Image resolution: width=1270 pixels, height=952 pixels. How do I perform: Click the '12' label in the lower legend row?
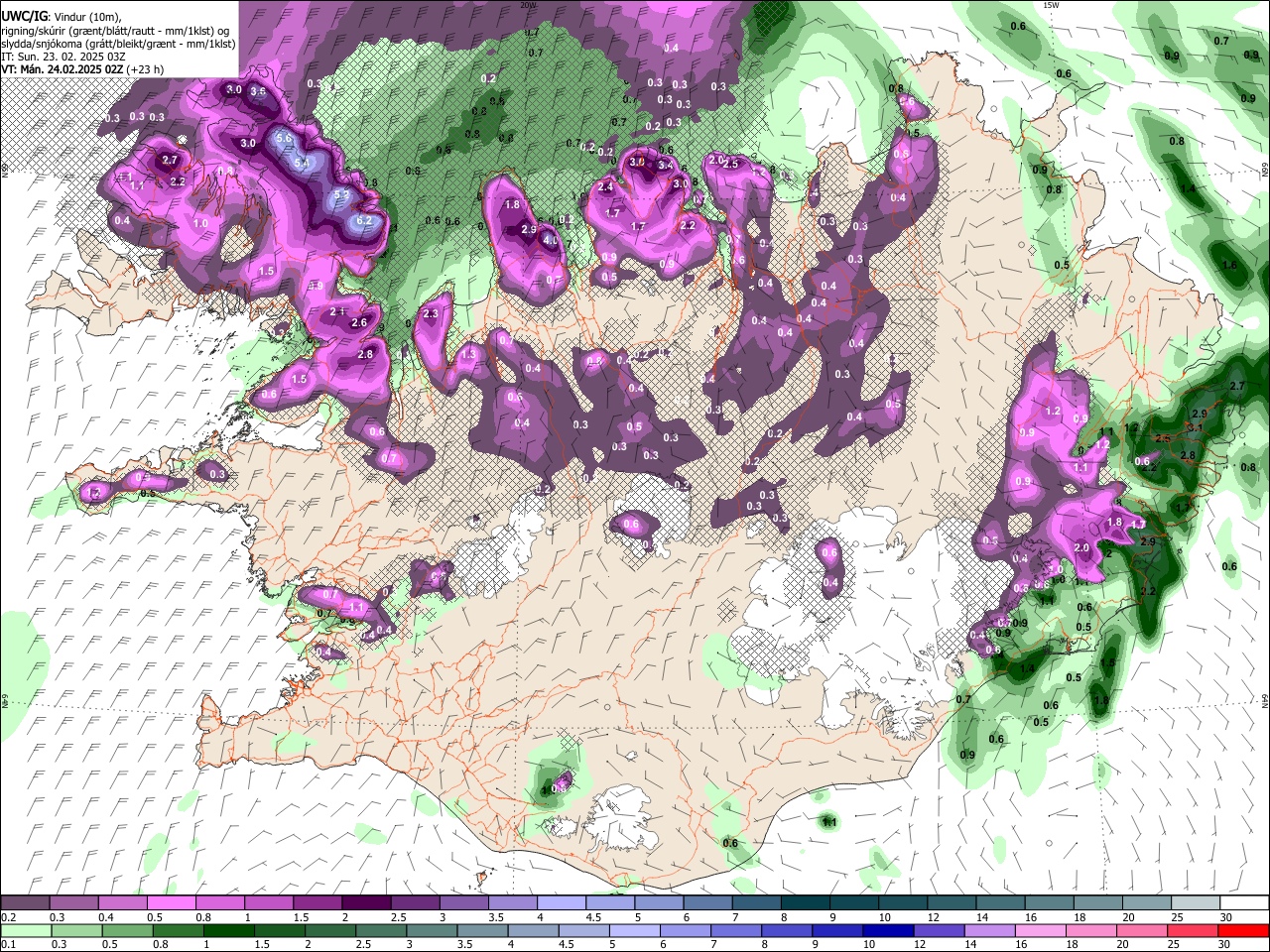919,944
